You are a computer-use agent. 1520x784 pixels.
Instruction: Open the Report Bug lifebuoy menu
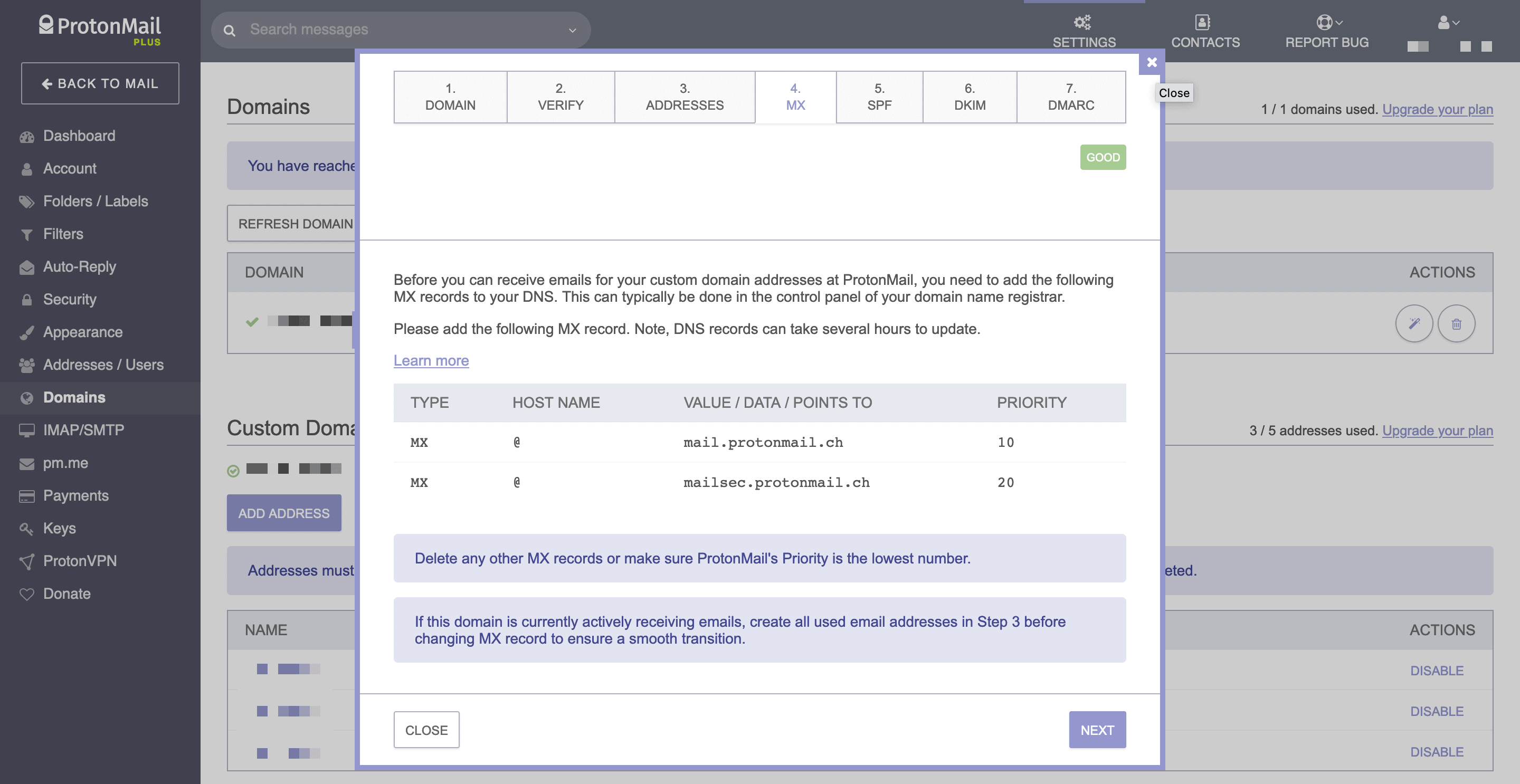(1329, 22)
